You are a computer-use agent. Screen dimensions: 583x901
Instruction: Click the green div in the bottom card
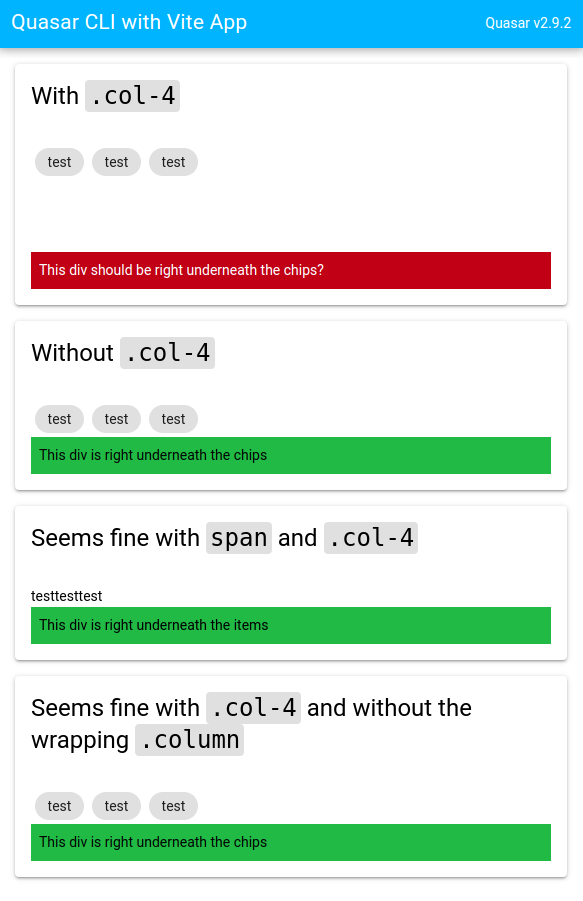pyautogui.click(x=290, y=842)
